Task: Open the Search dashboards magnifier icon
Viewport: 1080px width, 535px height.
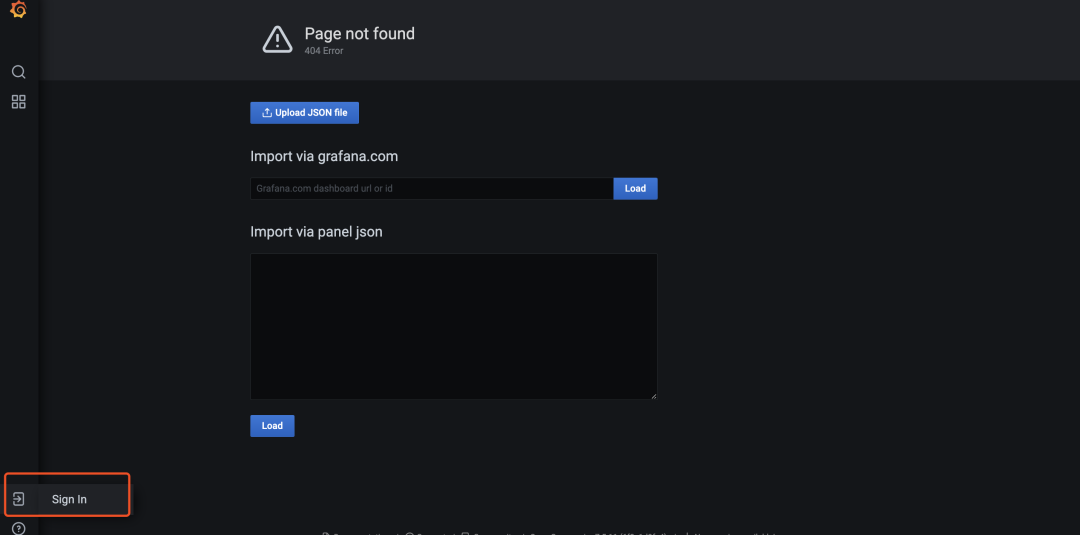Action: coord(19,72)
